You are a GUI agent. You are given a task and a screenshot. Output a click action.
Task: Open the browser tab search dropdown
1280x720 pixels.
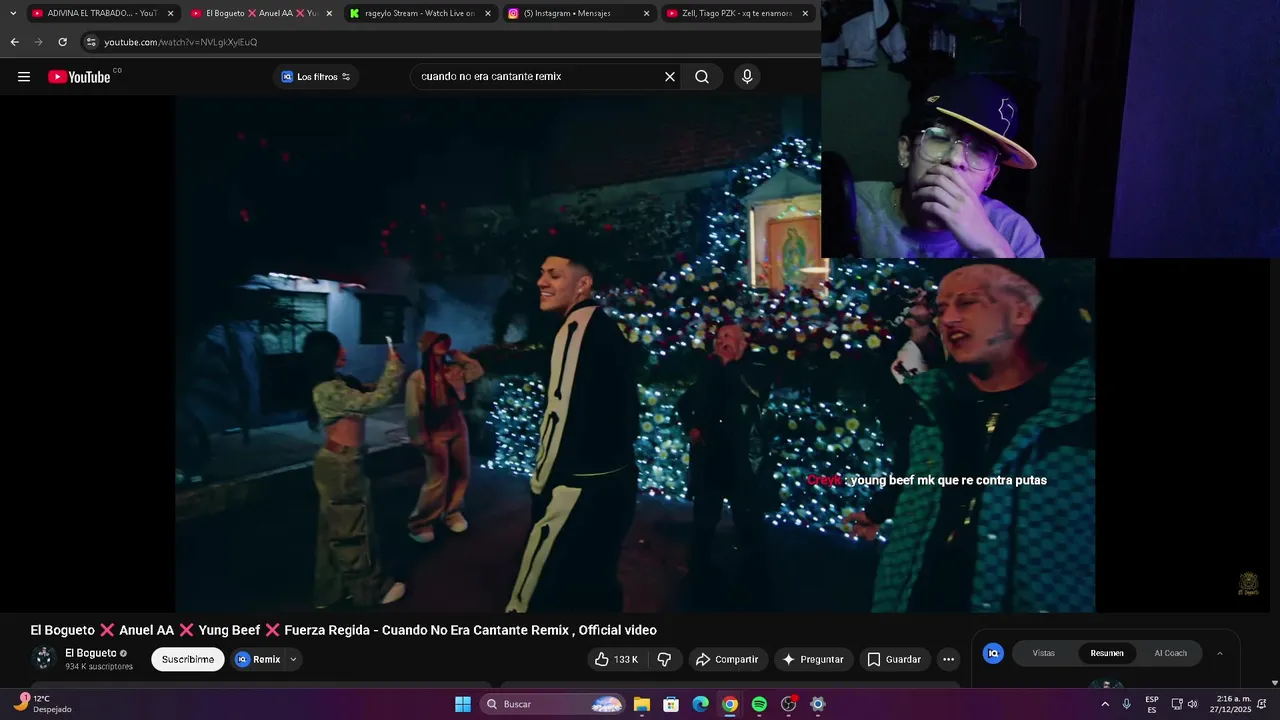13,13
